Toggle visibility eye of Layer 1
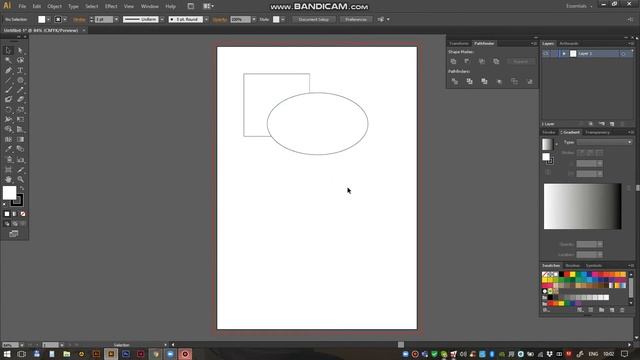The height and width of the screenshot is (360, 640). (x=546, y=53)
